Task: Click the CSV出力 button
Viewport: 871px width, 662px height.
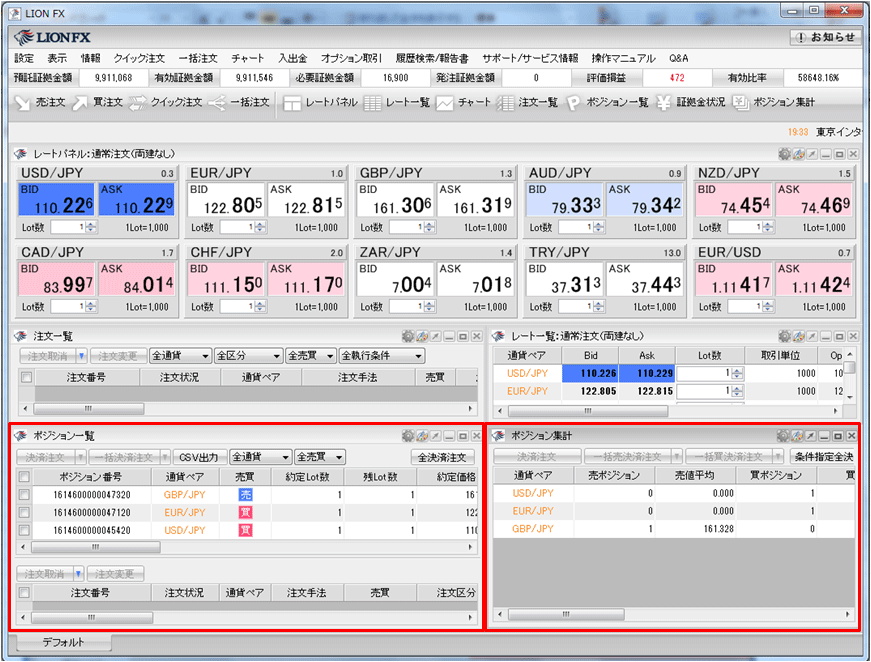Action: [x=199, y=457]
